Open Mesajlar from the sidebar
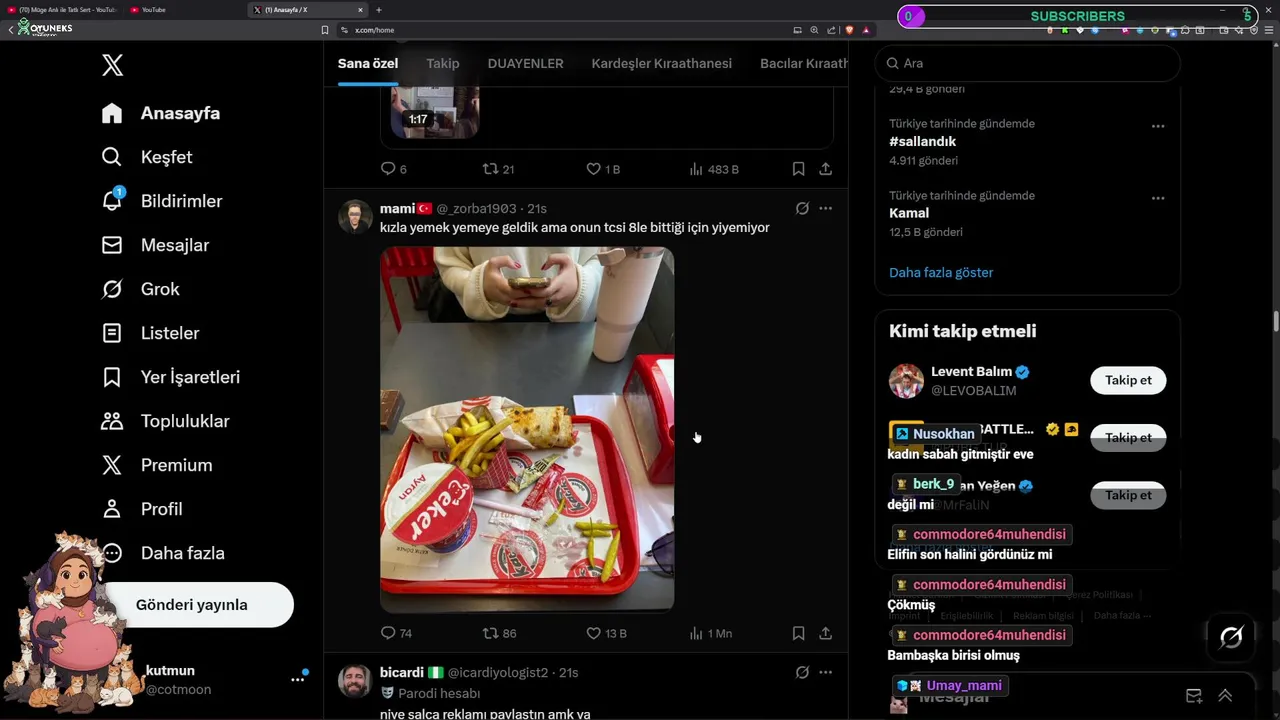1280x720 pixels. pos(155,245)
